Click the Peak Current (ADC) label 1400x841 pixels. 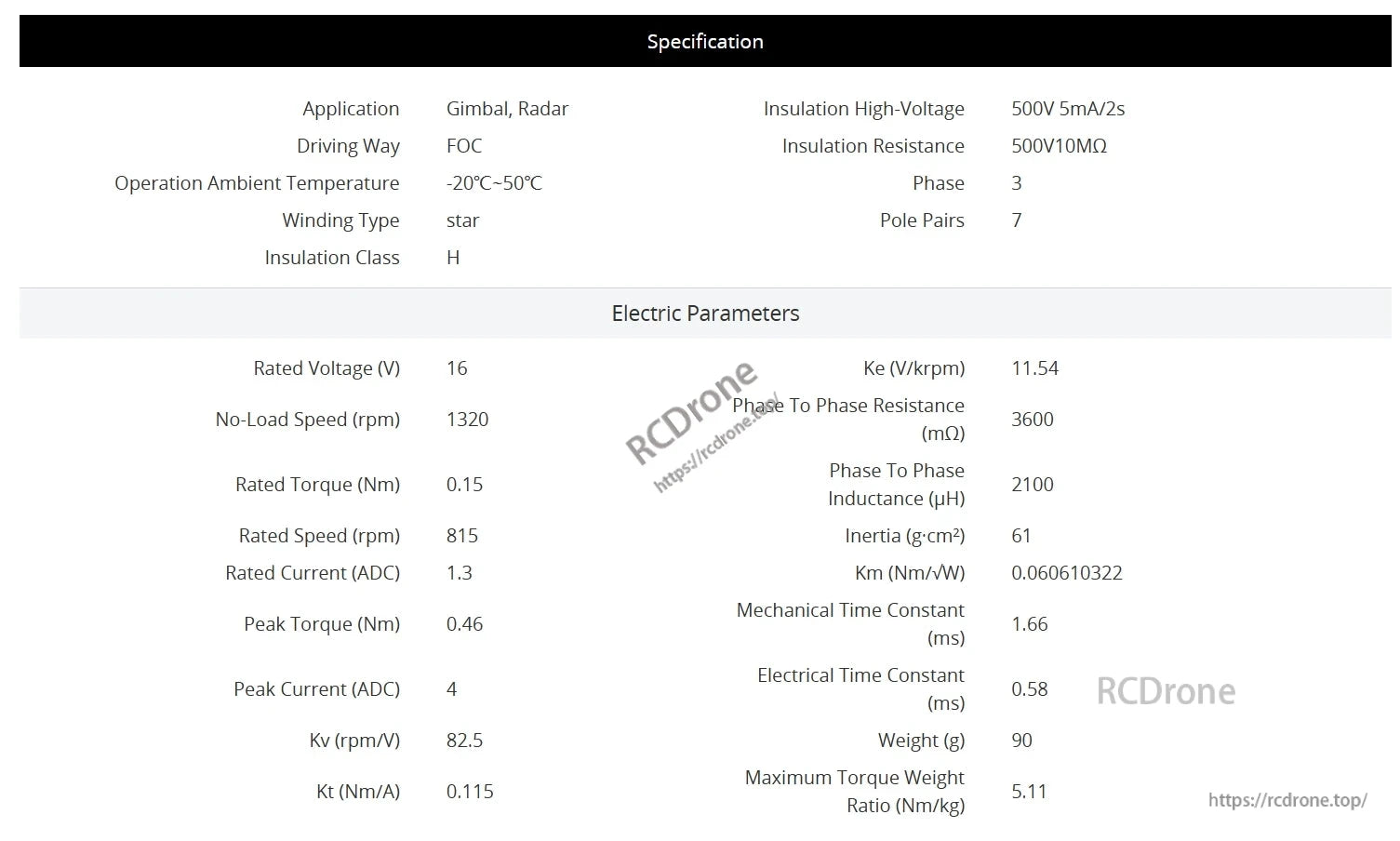(316, 689)
